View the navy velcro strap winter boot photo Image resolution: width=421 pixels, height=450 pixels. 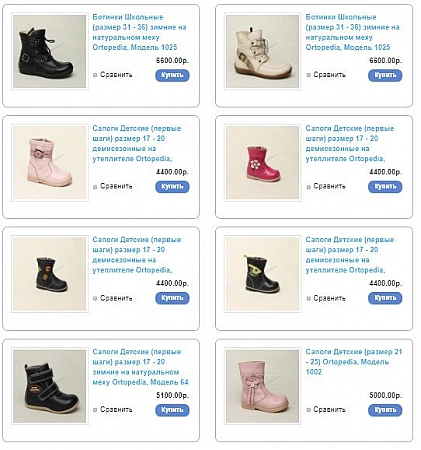(50, 386)
